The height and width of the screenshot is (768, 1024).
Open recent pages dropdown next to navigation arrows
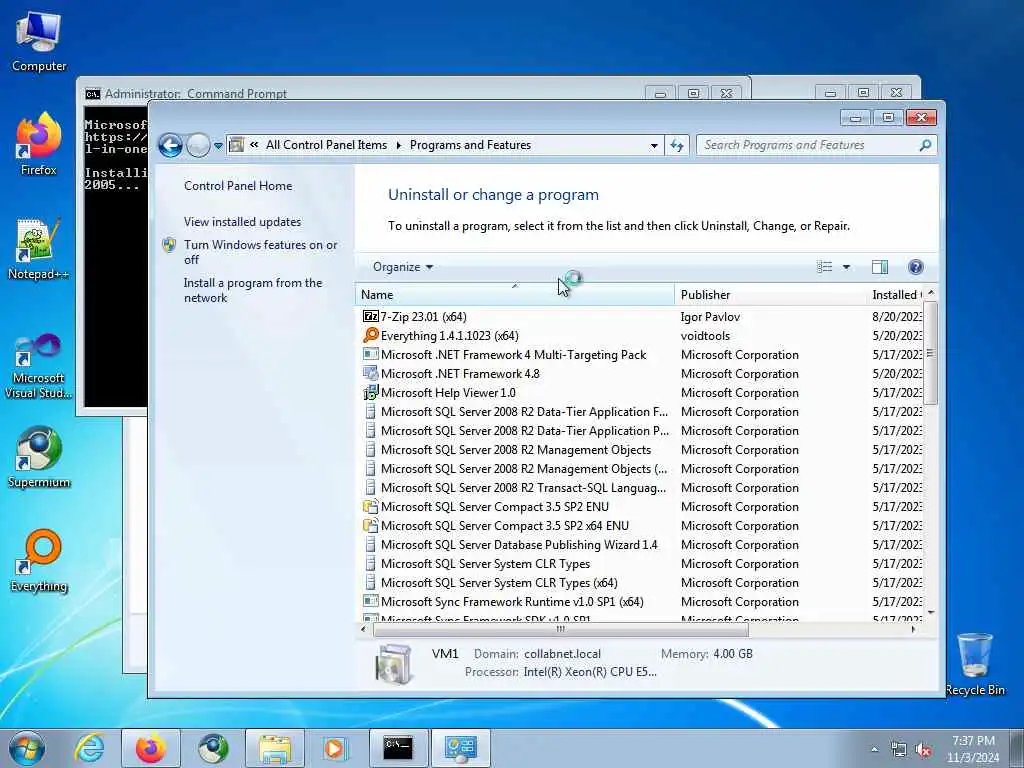(218, 146)
